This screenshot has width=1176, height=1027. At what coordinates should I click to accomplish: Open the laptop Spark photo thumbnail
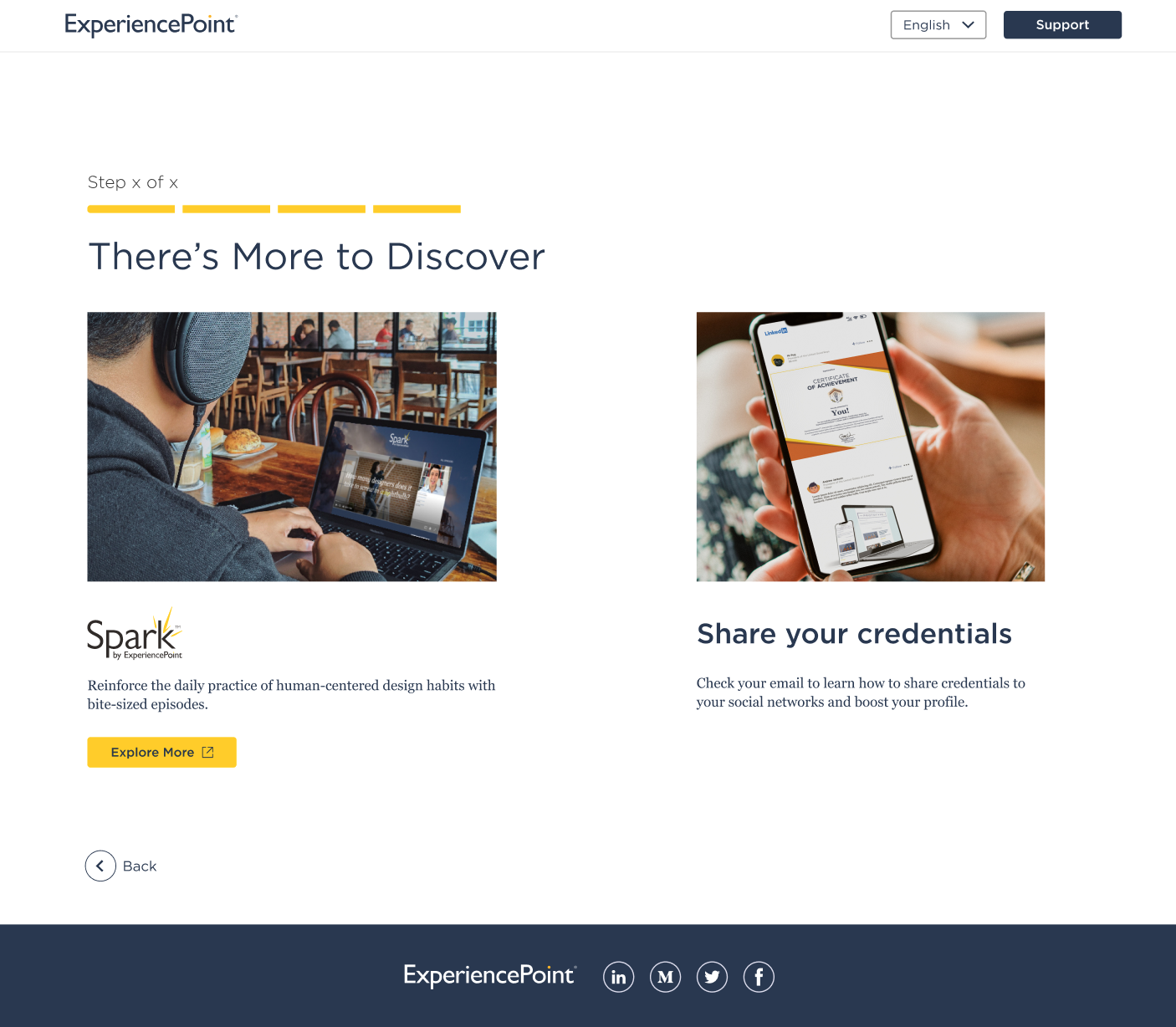(292, 447)
